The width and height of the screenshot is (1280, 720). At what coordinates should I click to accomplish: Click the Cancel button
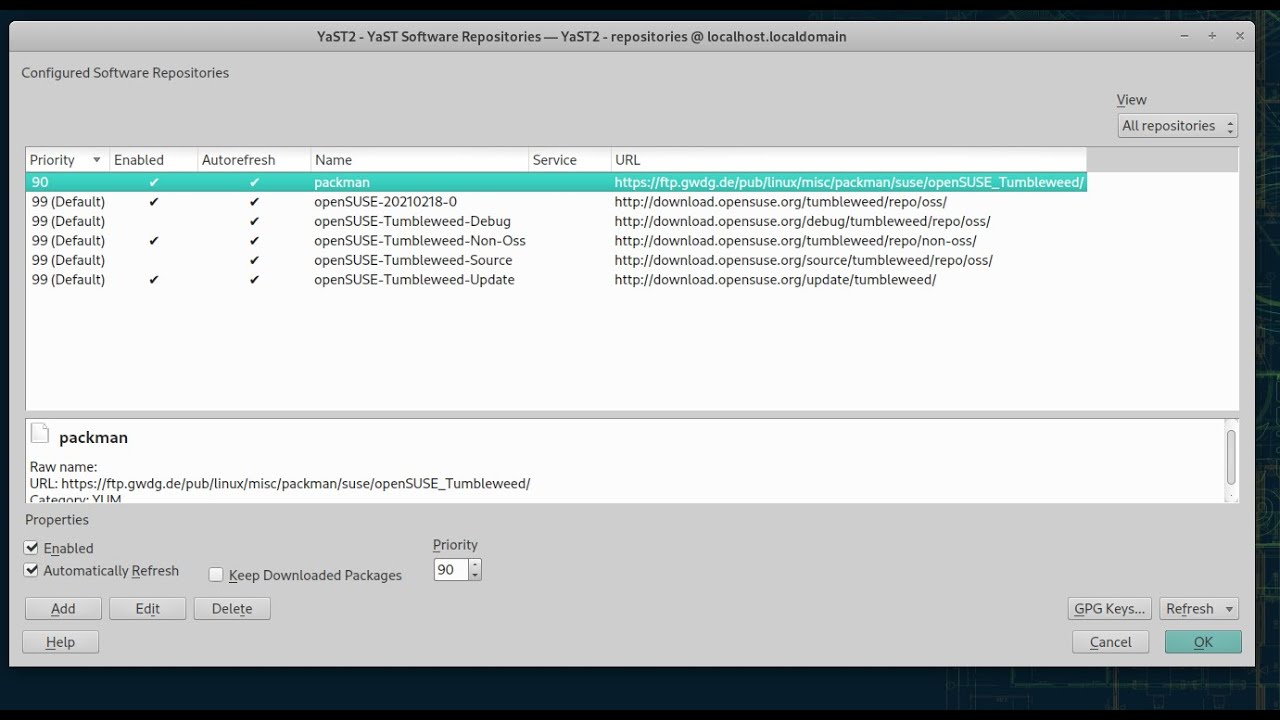pos(1110,642)
